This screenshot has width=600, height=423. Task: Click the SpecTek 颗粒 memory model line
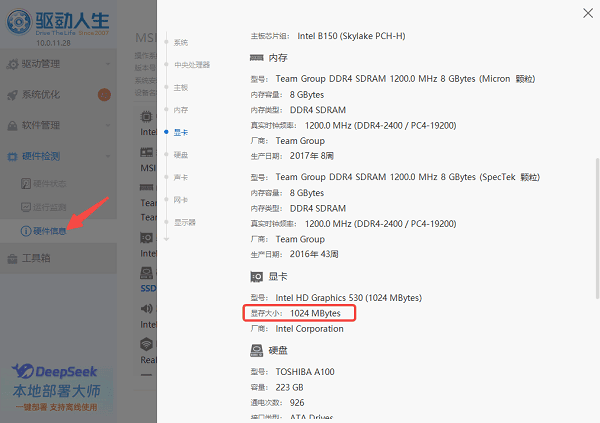395,177
